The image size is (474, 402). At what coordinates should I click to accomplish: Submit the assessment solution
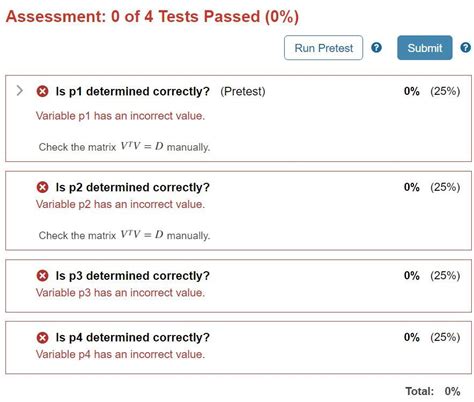coord(425,48)
